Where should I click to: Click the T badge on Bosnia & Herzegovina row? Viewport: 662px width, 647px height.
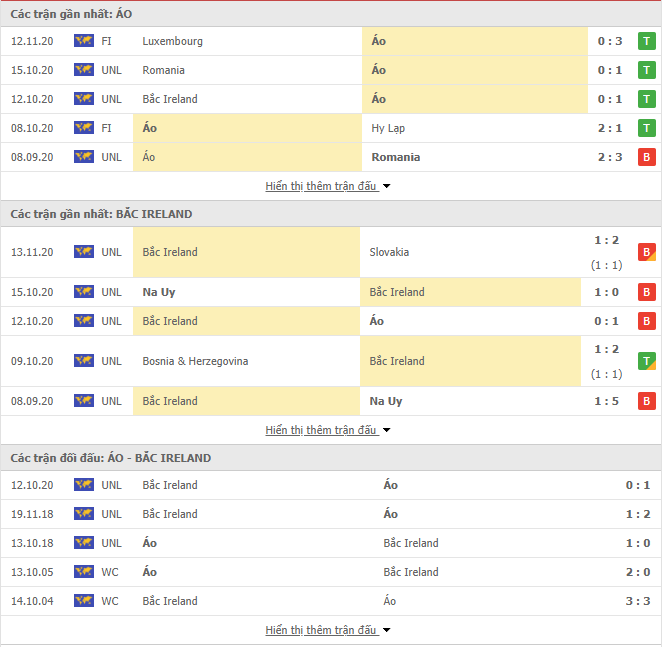tap(646, 361)
